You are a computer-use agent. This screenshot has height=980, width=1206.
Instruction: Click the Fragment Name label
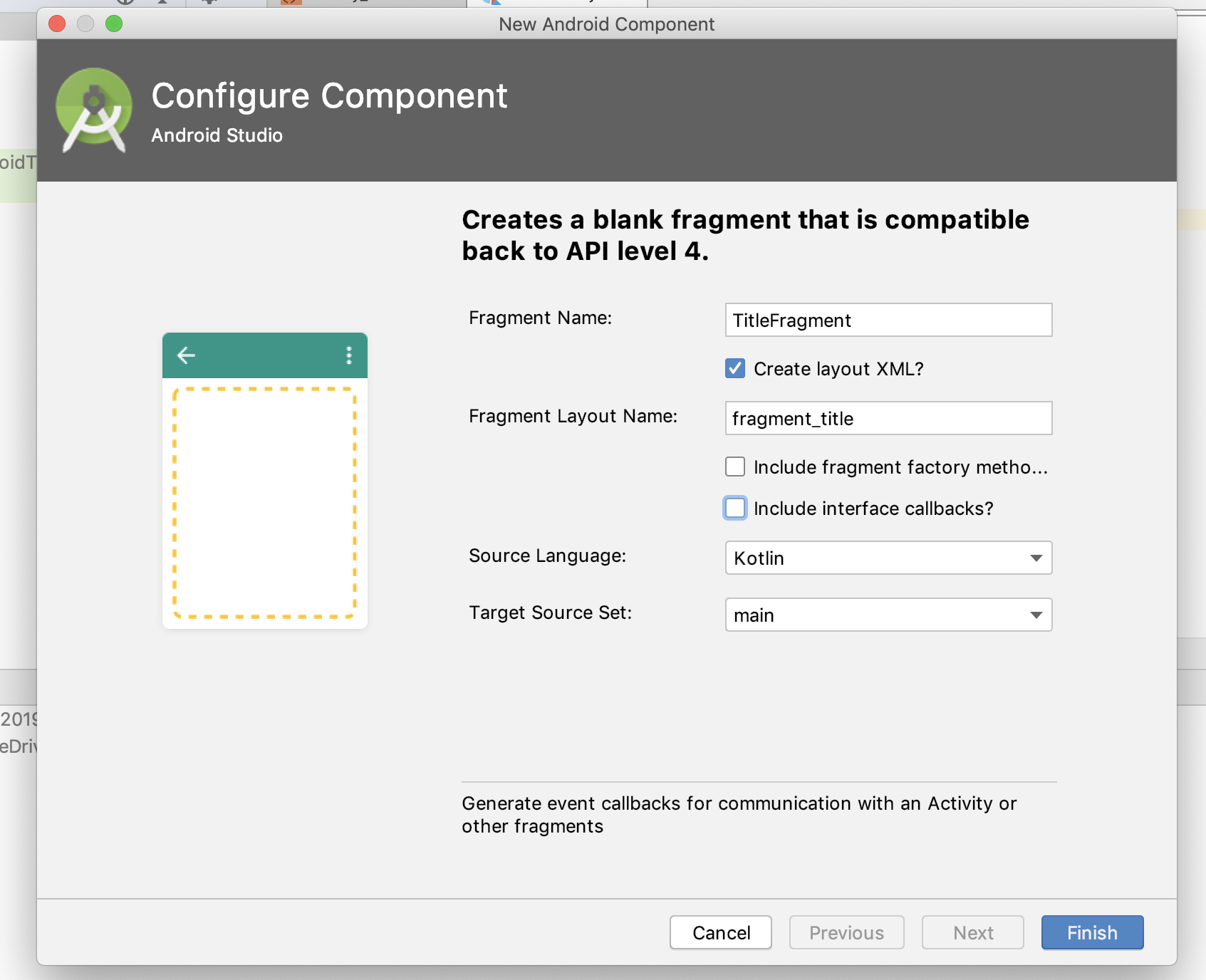coord(540,318)
